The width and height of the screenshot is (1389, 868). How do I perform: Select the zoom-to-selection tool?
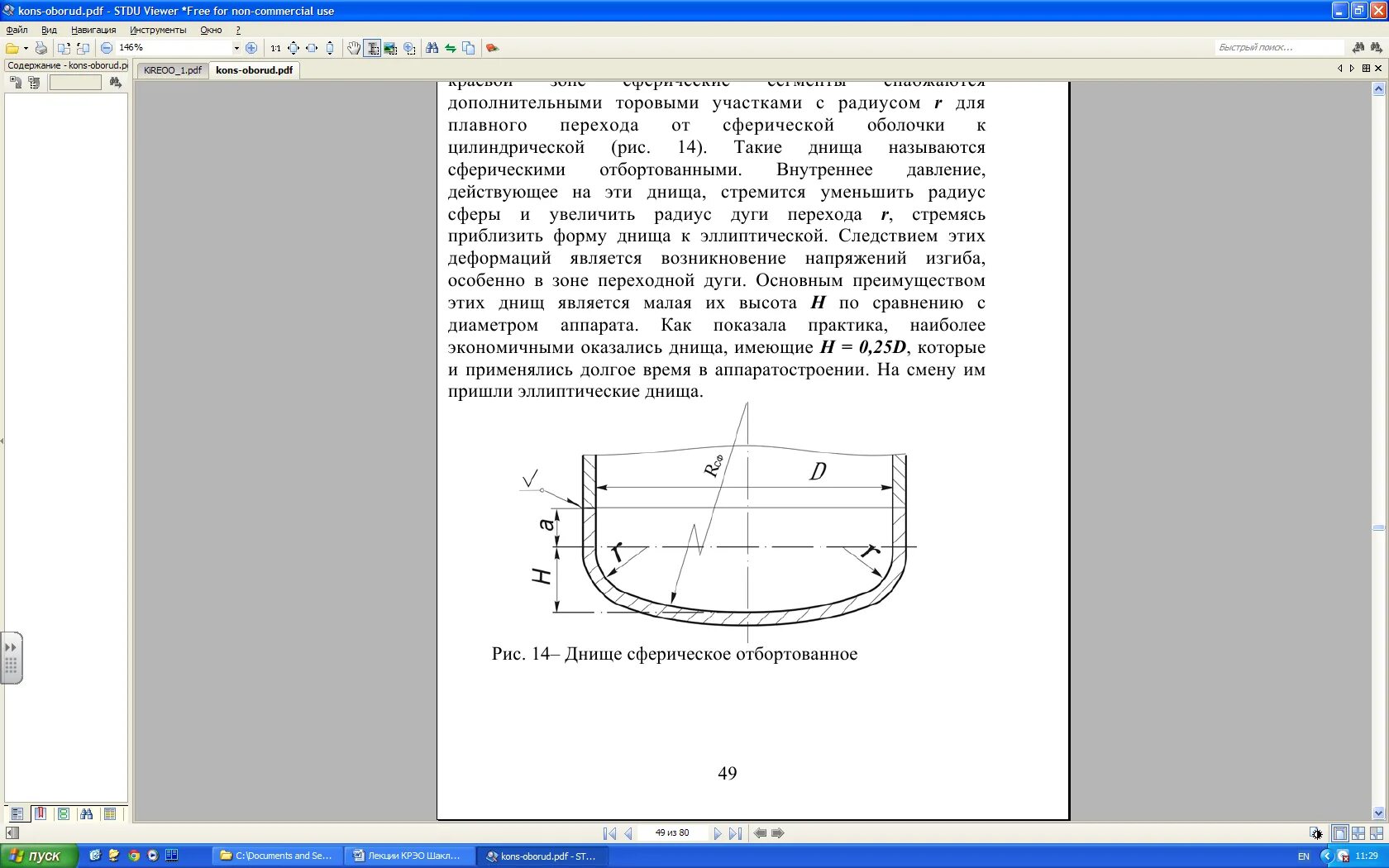(x=408, y=48)
